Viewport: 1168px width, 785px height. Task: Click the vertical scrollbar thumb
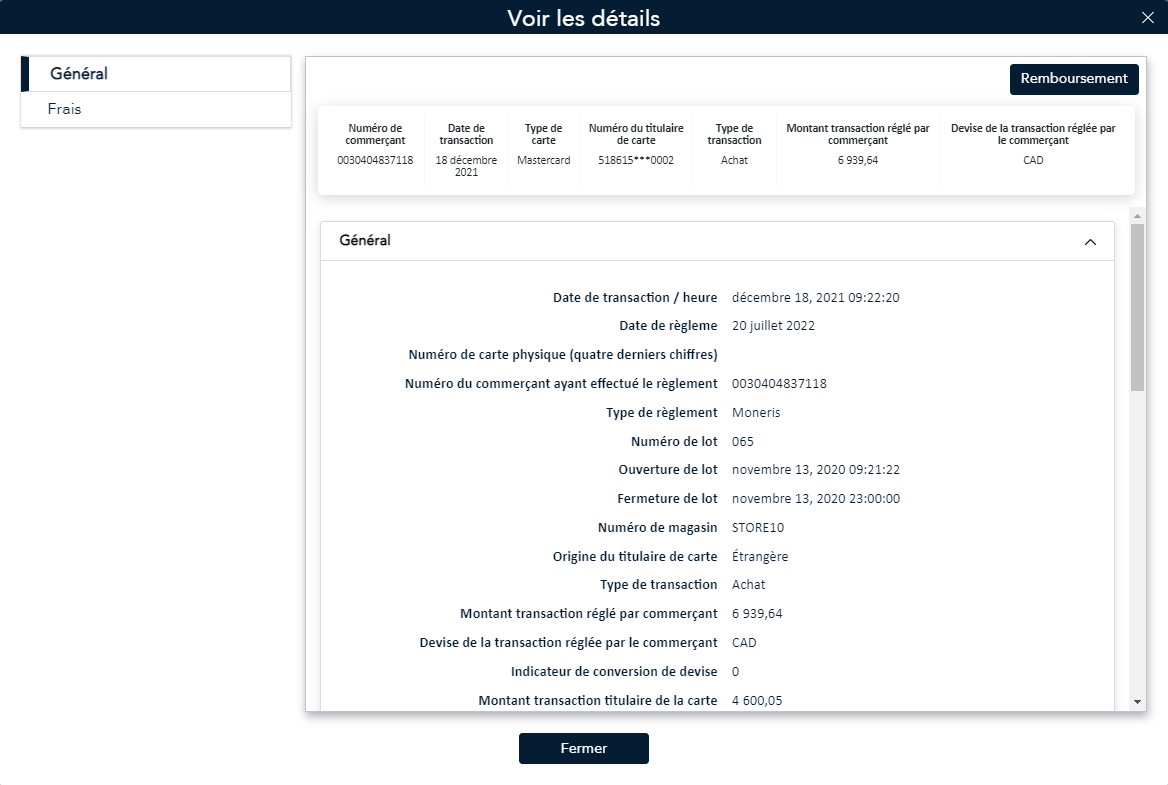tap(1137, 307)
